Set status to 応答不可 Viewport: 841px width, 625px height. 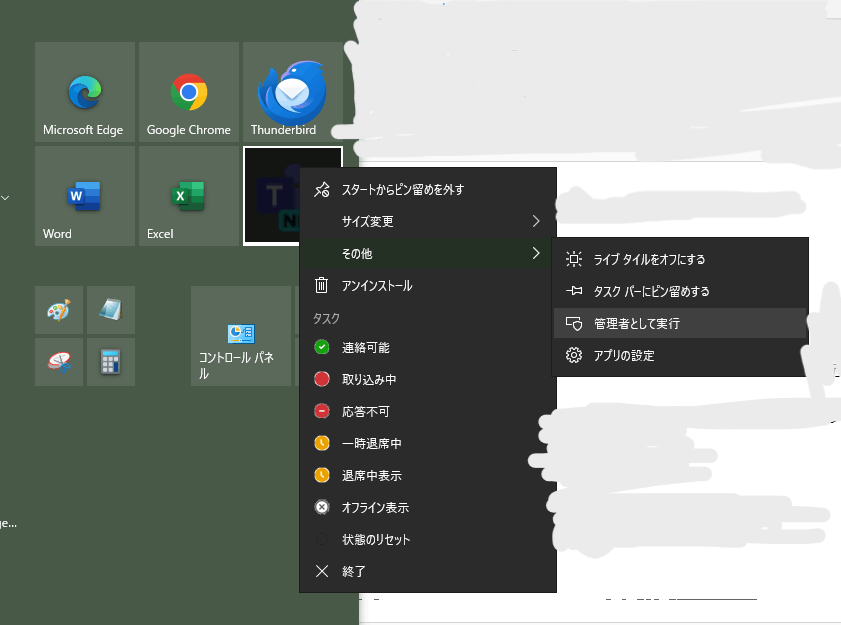tap(428, 411)
